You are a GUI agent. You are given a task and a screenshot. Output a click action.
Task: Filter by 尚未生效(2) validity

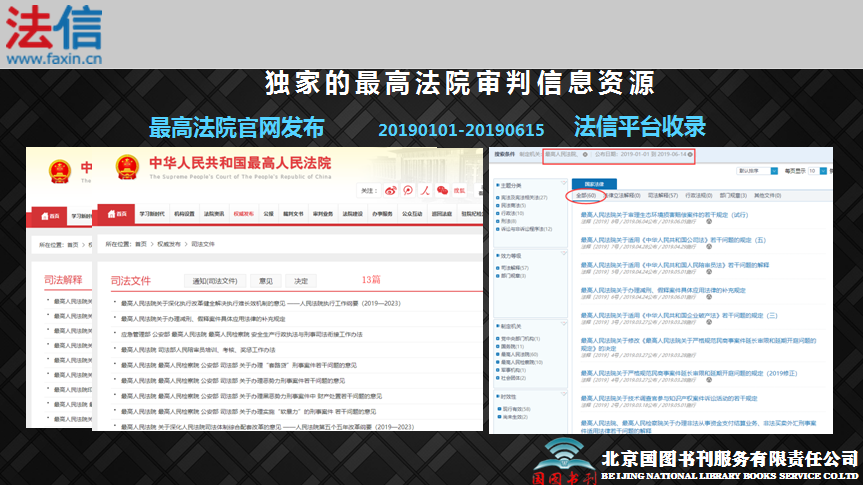515,417
